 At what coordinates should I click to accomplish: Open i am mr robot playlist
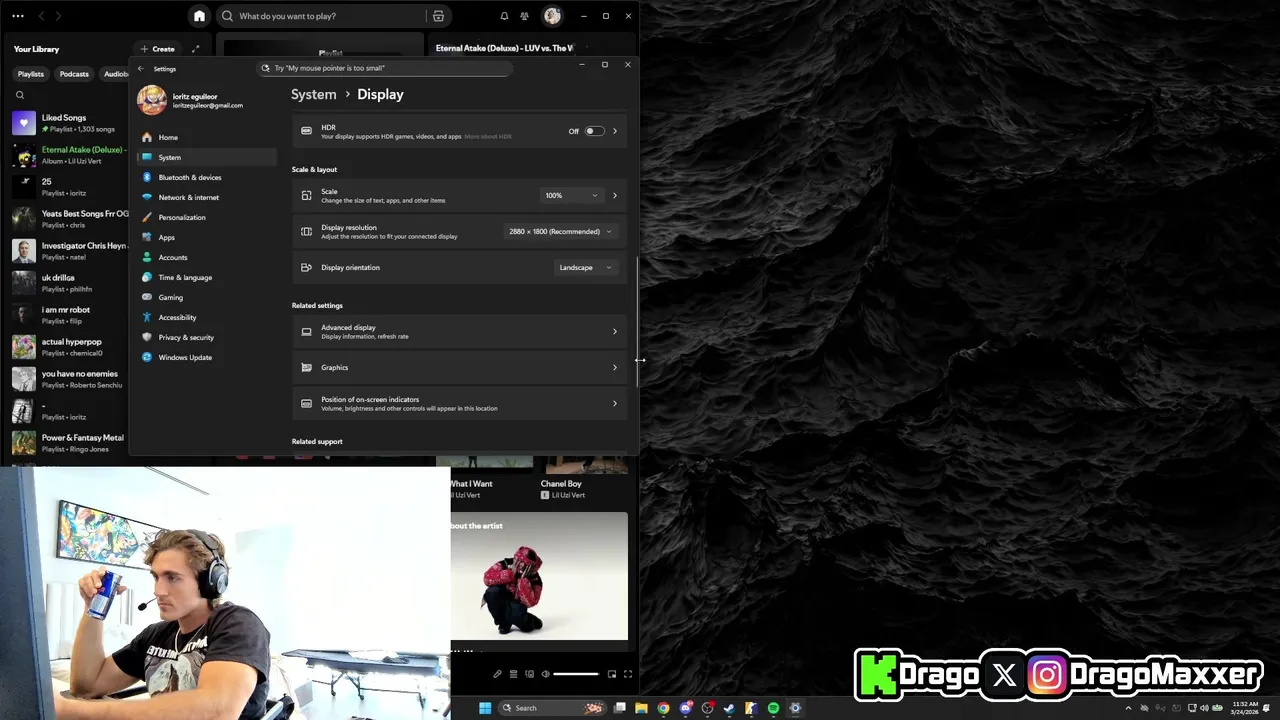70,315
